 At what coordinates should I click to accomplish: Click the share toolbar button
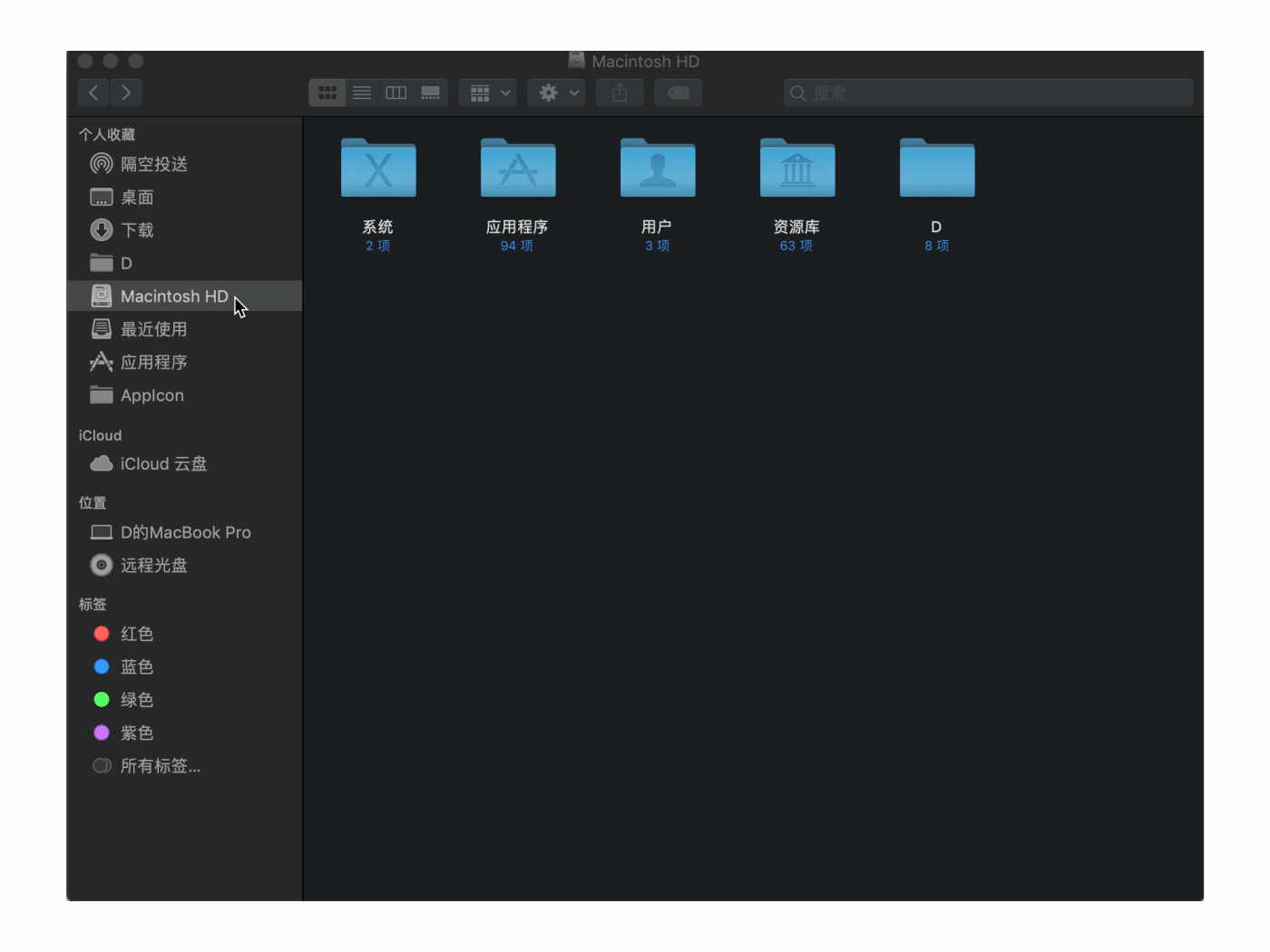[620, 92]
